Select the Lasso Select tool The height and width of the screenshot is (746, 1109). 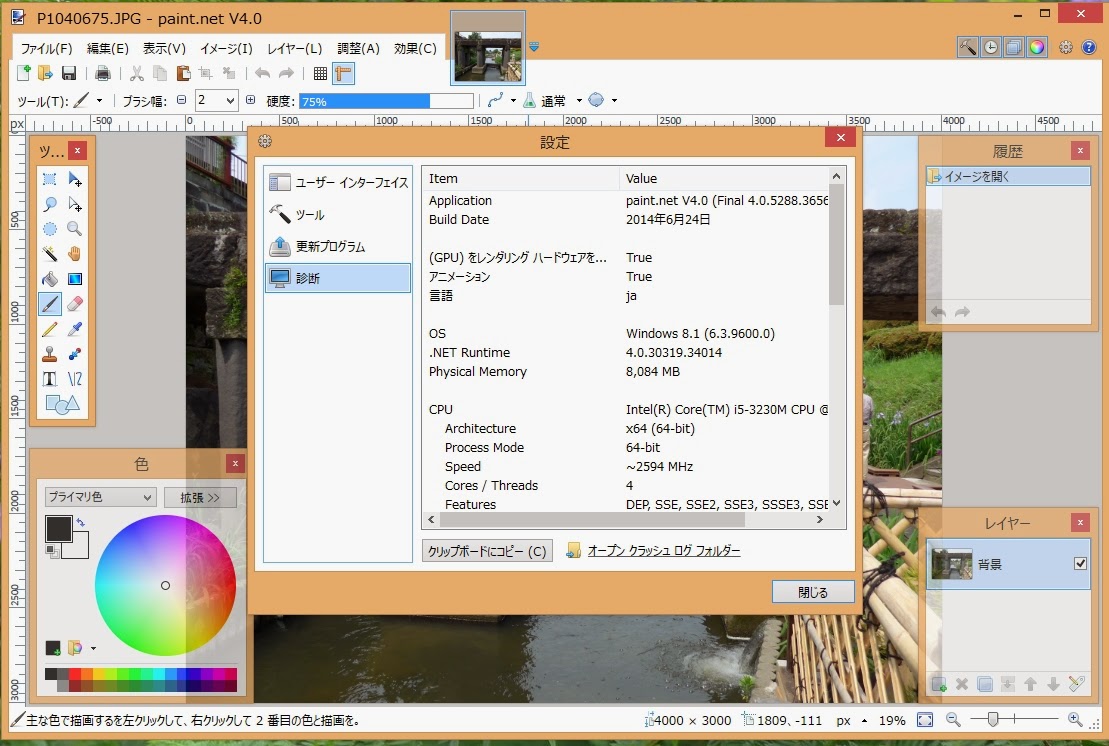pos(50,204)
